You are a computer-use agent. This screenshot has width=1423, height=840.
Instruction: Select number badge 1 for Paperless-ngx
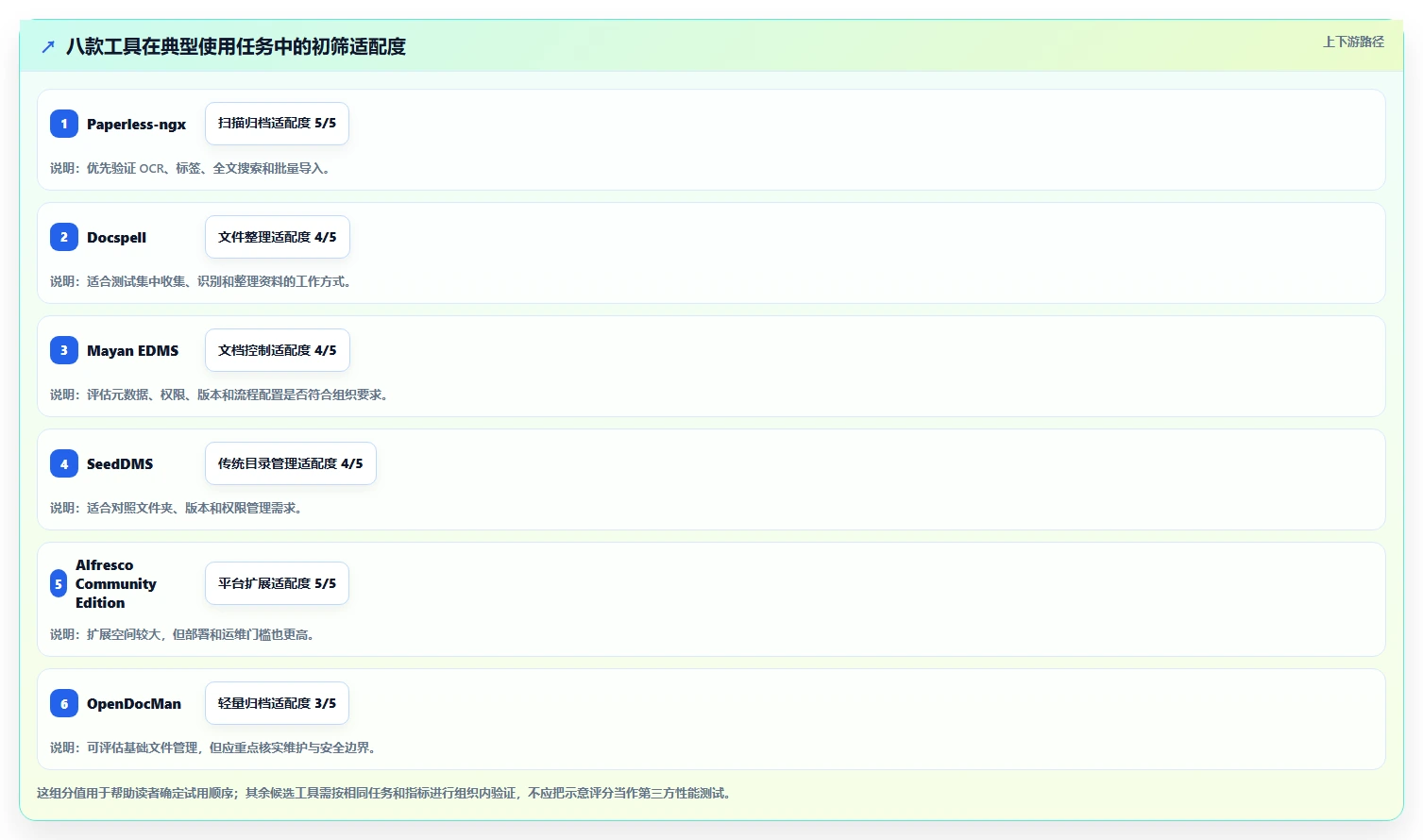tap(64, 124)
